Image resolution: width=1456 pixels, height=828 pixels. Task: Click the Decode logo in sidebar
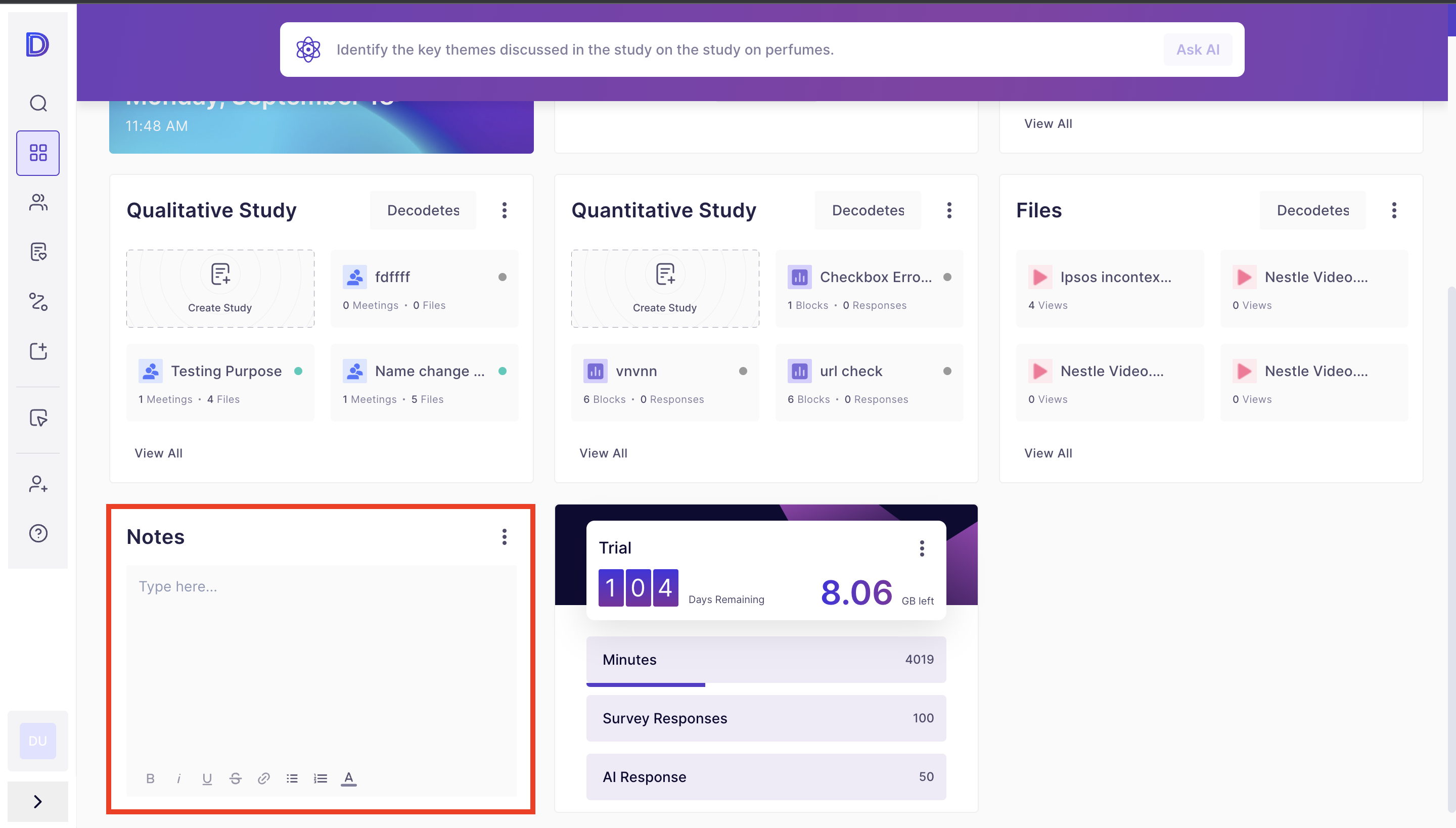tap(37, 44)
